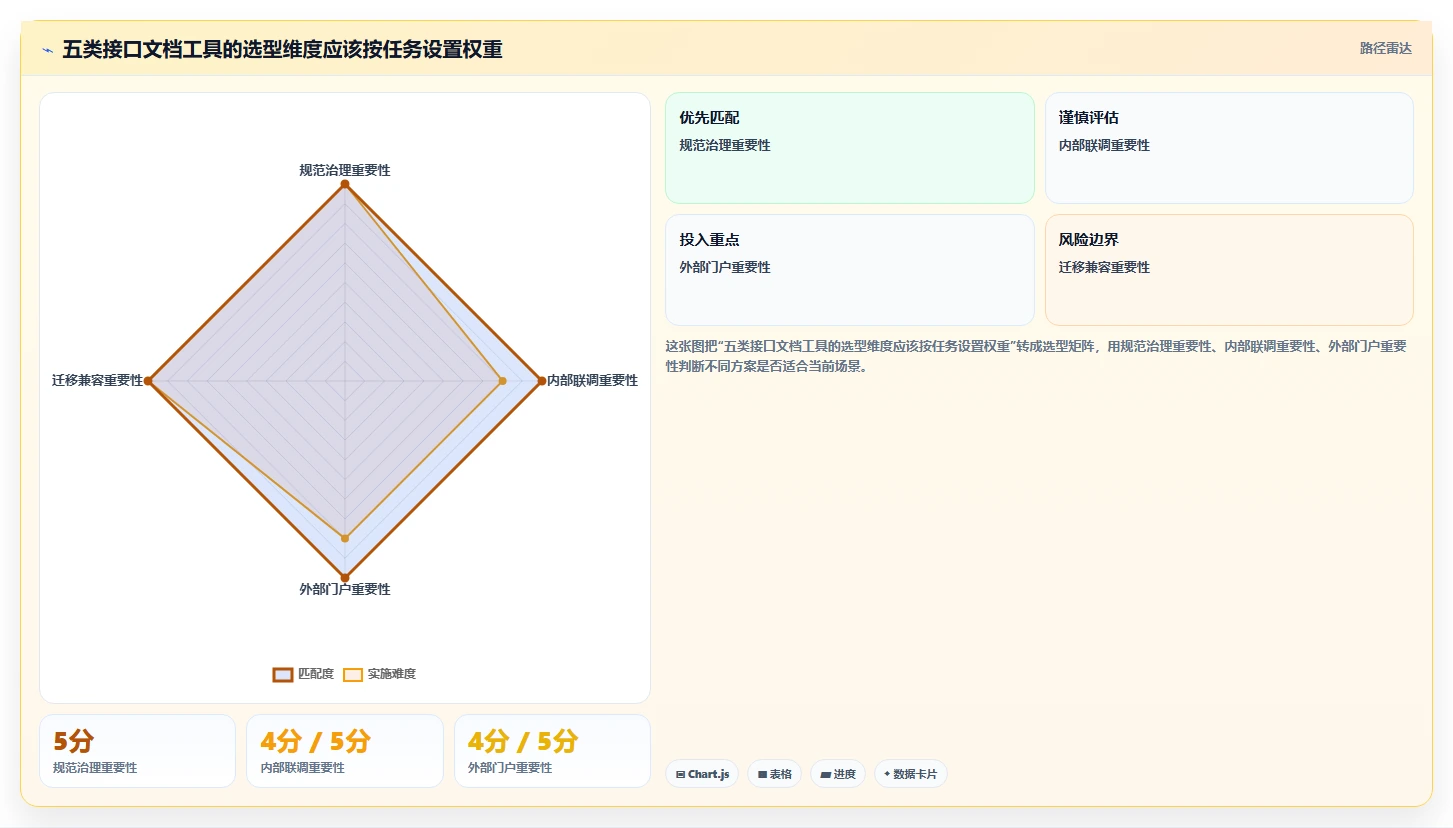This screenshot has height=828, width=1453.
Task: Click the 内部联调重要性 radar axis label
Action: tap(592, 380)
